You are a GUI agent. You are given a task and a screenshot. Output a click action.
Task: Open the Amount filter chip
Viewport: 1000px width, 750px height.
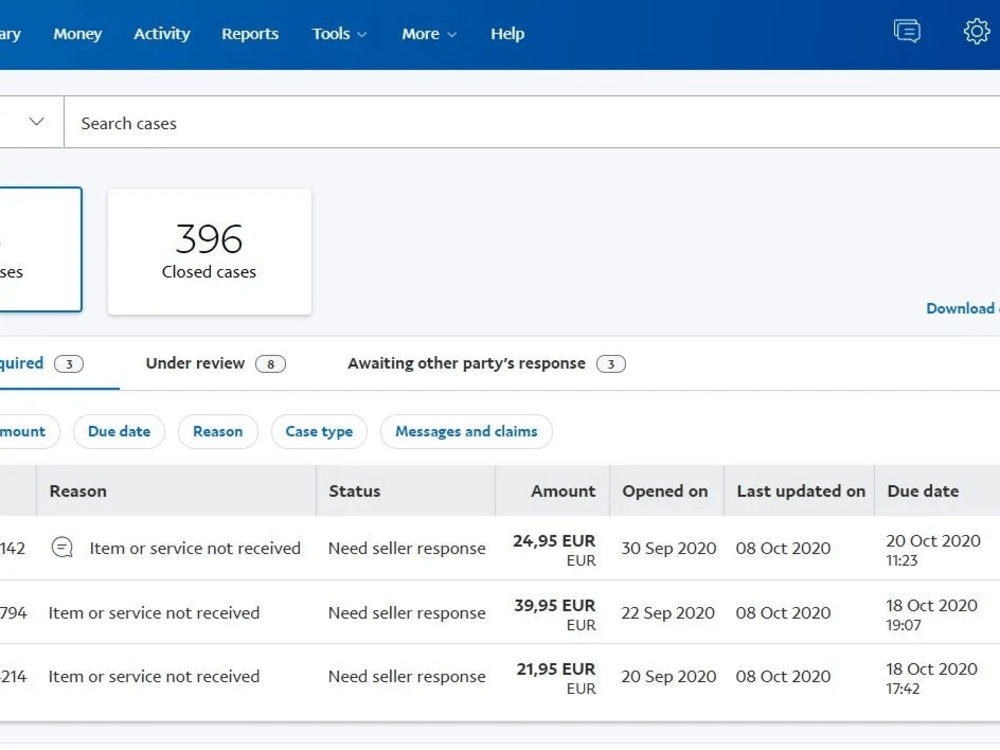click(29, 432)
